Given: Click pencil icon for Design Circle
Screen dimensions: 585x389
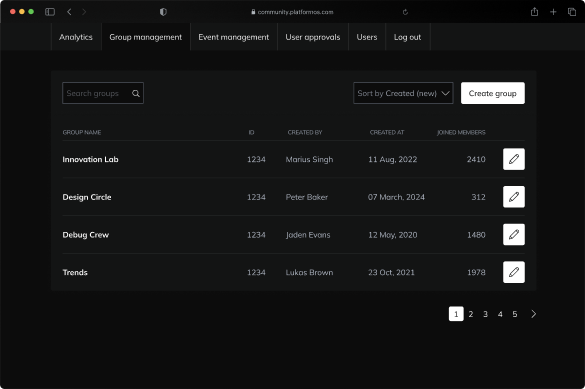Looking at the screenshot, I should (514, 197).
